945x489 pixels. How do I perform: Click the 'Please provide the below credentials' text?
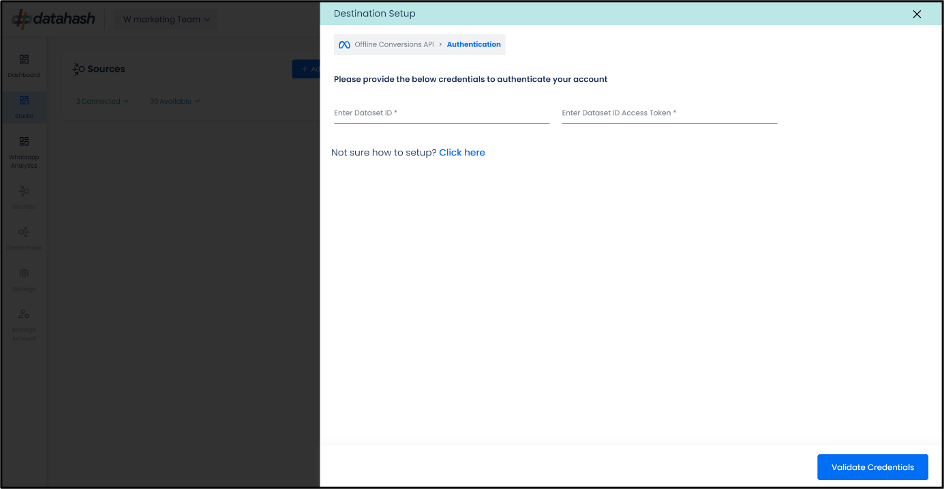pos(471,79)
